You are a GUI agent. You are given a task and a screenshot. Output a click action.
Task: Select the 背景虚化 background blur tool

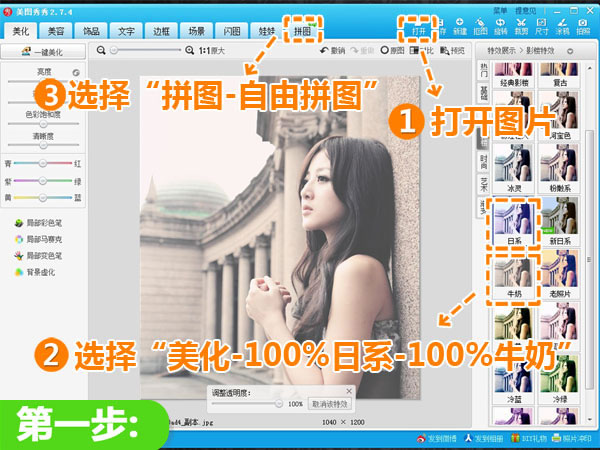point(34,272)
